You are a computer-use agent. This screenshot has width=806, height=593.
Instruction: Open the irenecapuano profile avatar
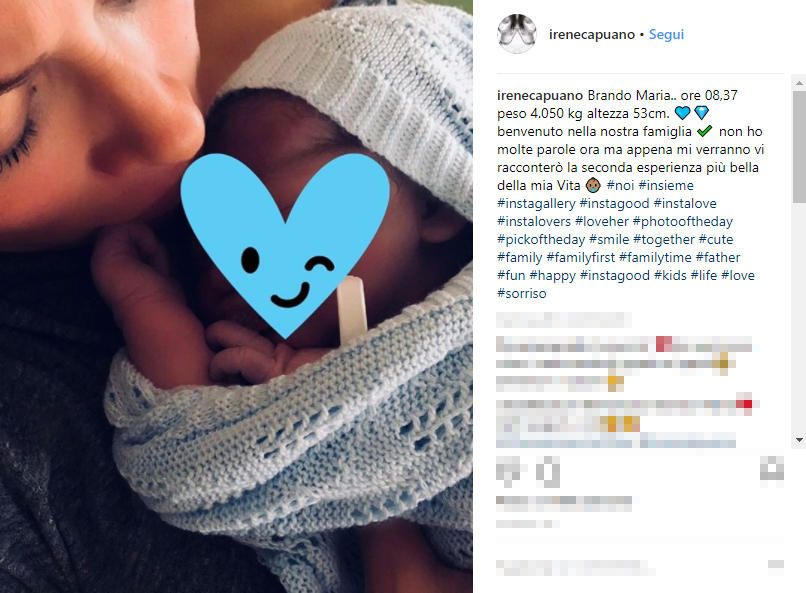click(x=517, y=34)
